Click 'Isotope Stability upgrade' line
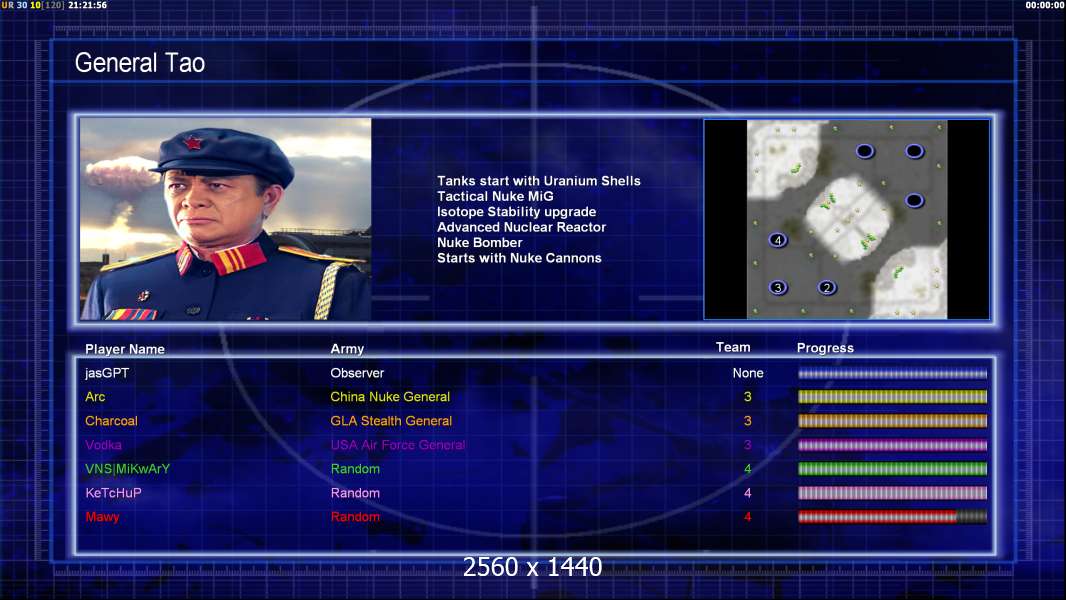The height and width of the screenshot is (600, 1066). [516, 212]
